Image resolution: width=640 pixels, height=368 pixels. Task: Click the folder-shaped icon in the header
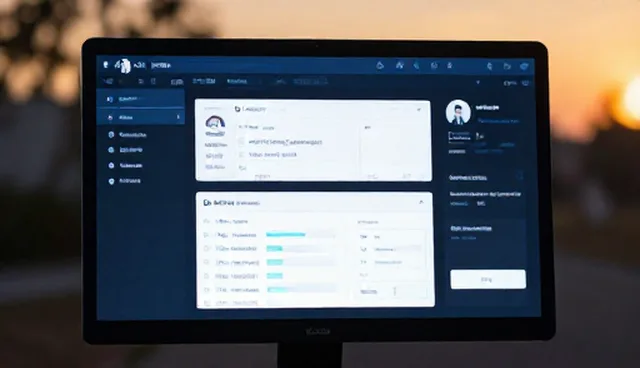pos(507,66)
